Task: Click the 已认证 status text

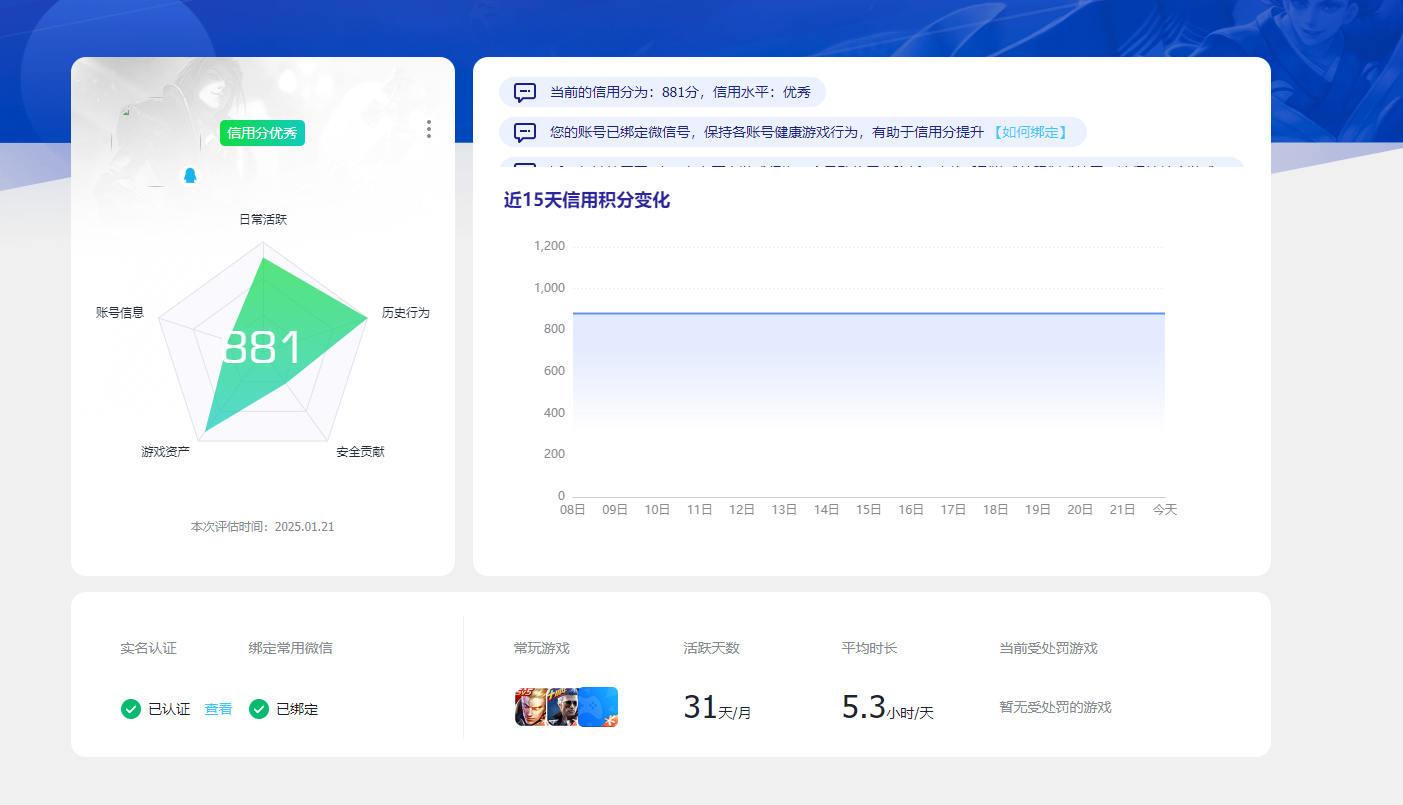Action: pyautogui.click(x=169, y=709)
